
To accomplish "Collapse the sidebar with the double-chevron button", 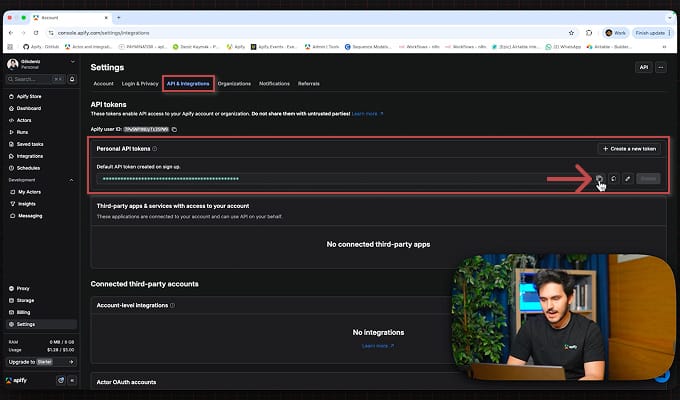I will [x=72, y=380].
